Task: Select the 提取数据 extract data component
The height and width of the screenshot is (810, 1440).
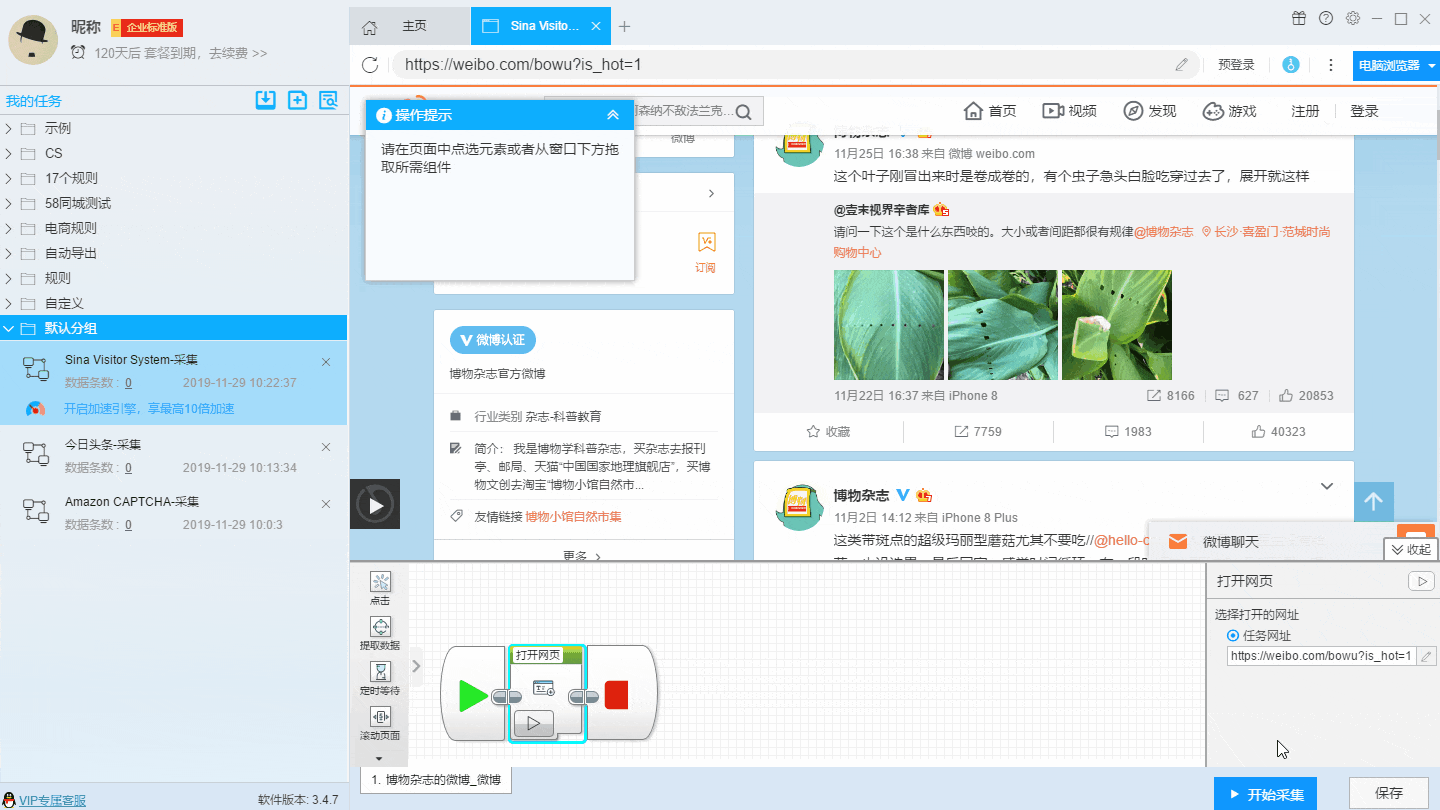Action: 380,633
